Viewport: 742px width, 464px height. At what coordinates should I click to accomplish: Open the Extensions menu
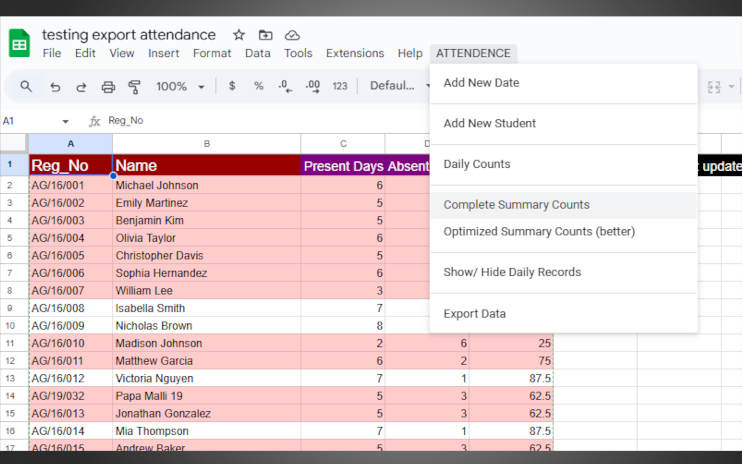click(x=355, y=53)
